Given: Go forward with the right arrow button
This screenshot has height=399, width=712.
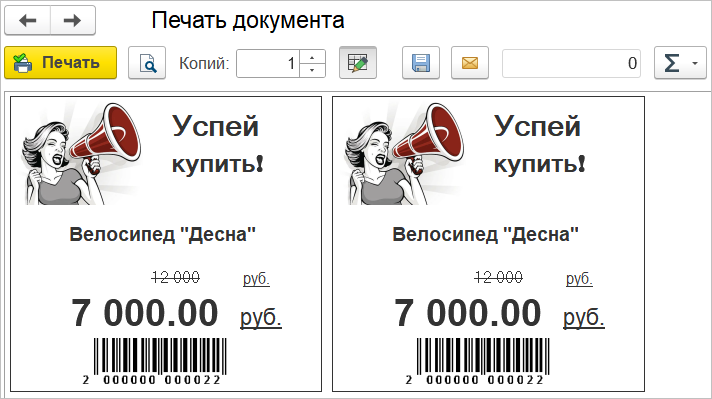Looking at the screenshot, I should point(73,20).
